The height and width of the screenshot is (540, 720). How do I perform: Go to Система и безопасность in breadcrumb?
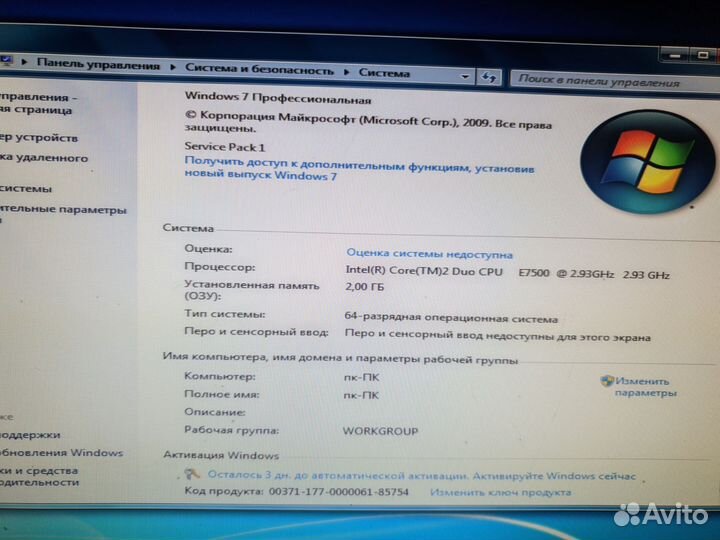pyautogui.click(x=259, y=69)
